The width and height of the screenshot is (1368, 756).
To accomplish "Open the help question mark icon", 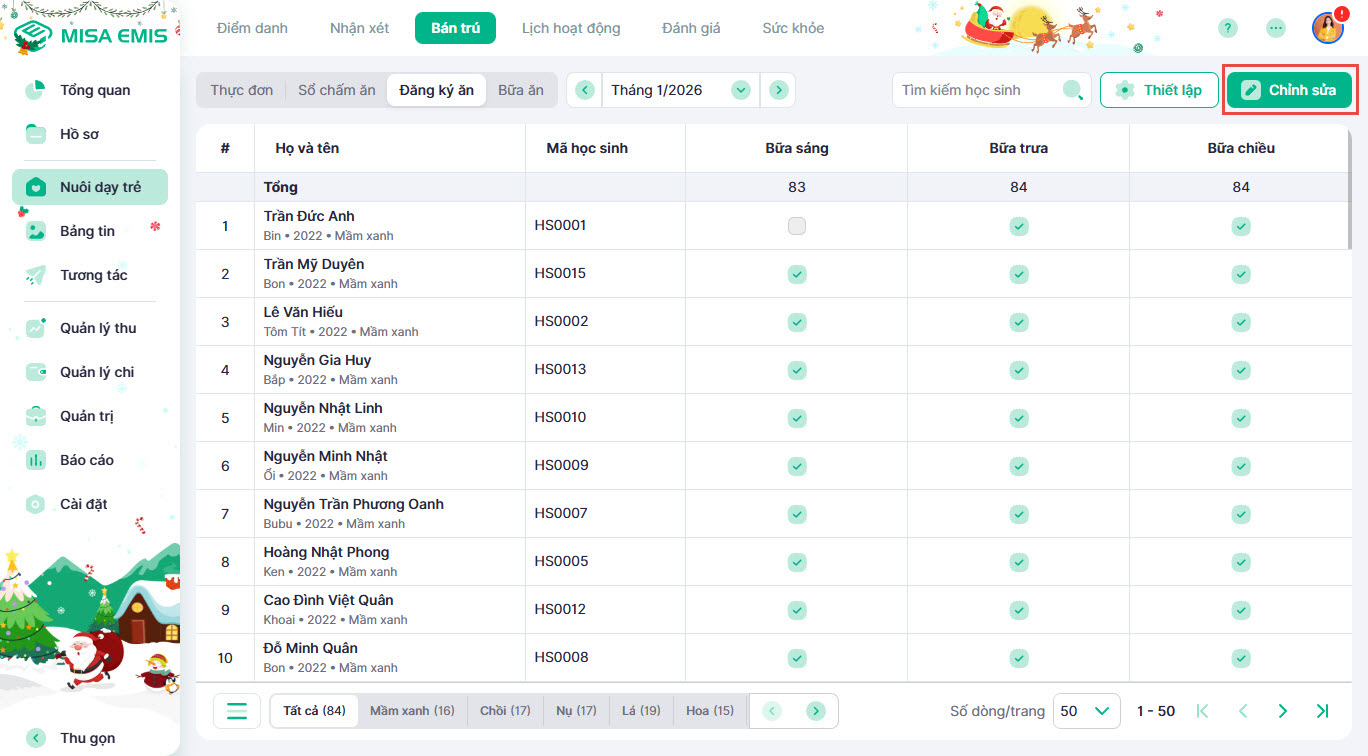I will click(x=1228, y=28).
